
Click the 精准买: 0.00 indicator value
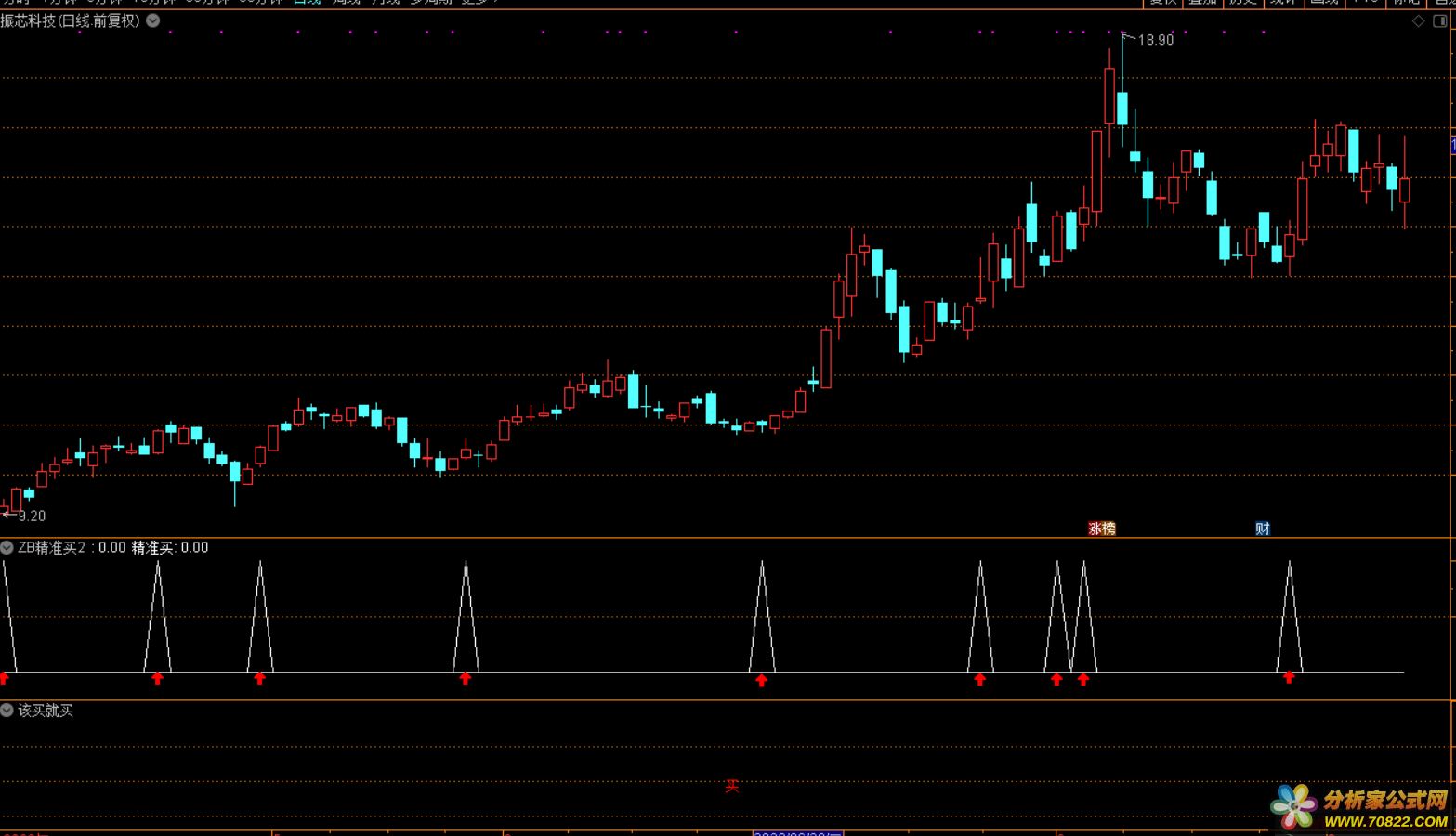(170, 548)
